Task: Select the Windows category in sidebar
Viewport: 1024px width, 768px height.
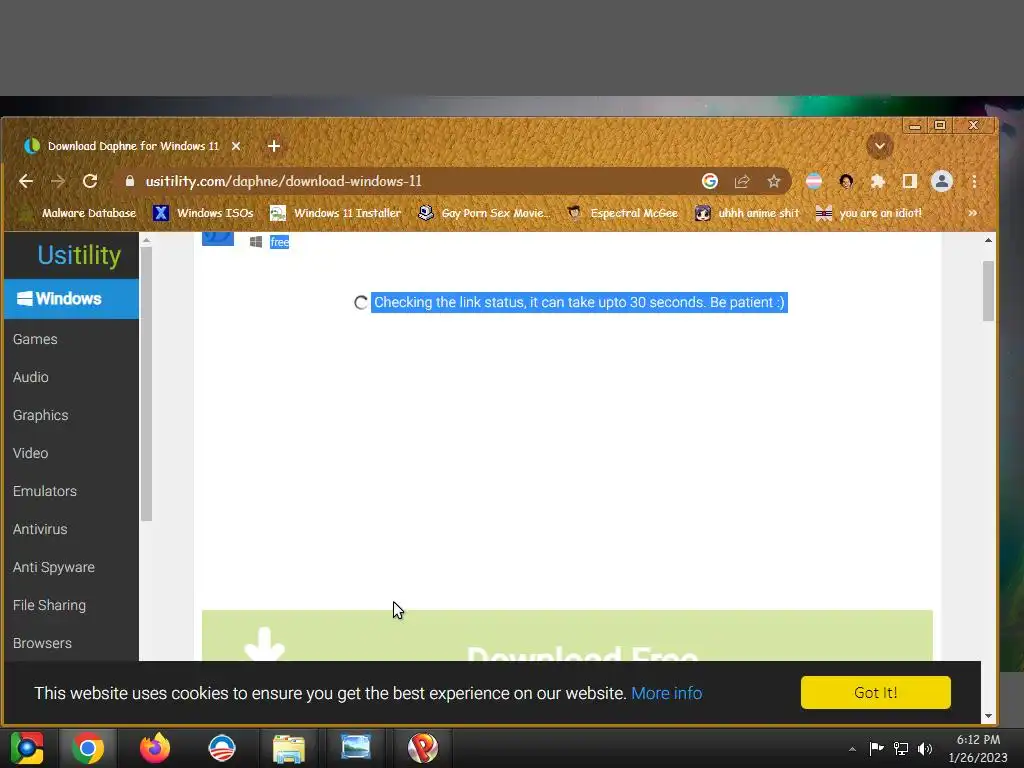Action: click(71, 299)
